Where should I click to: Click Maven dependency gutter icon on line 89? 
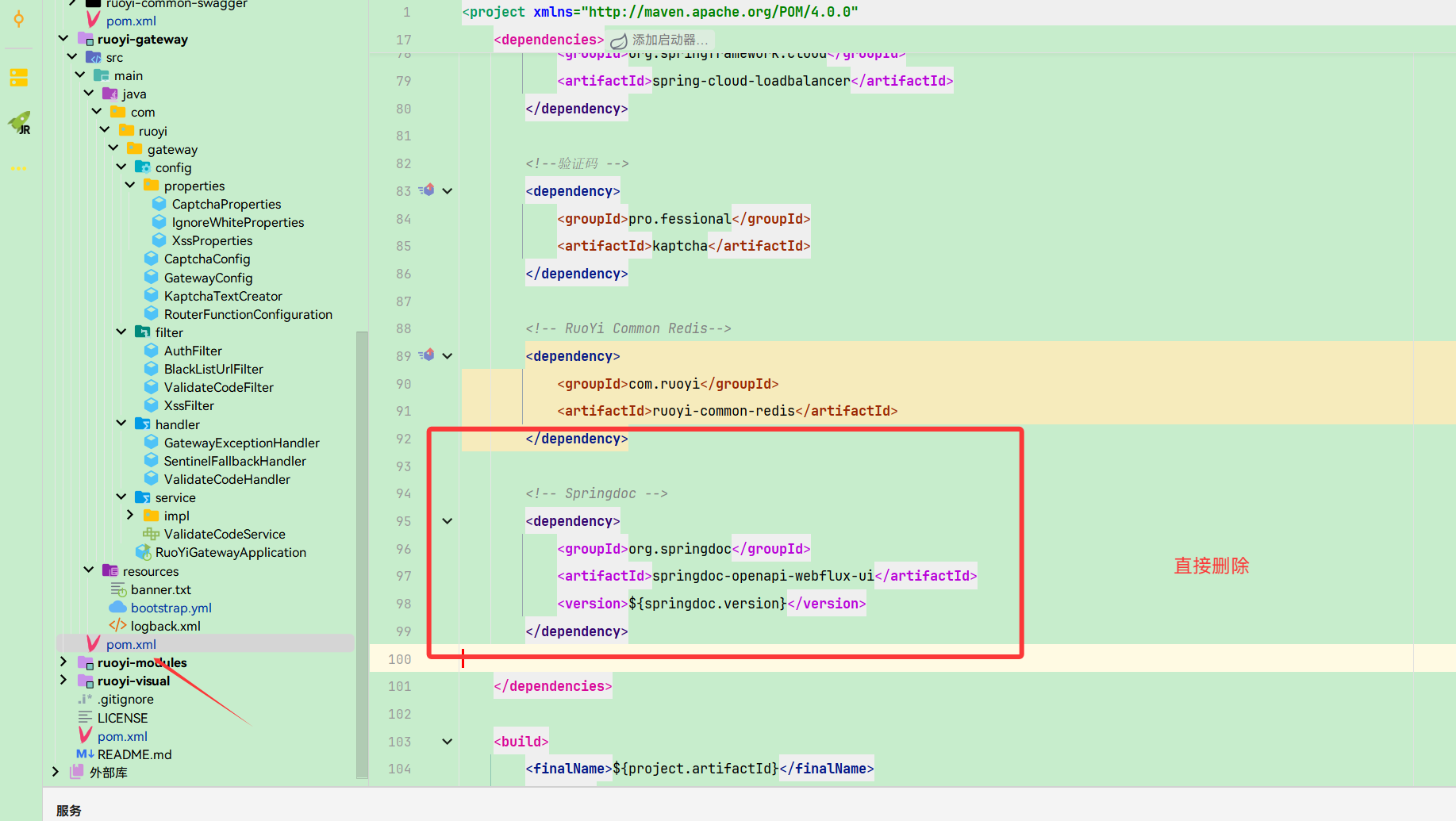click(x=427, y=355)
